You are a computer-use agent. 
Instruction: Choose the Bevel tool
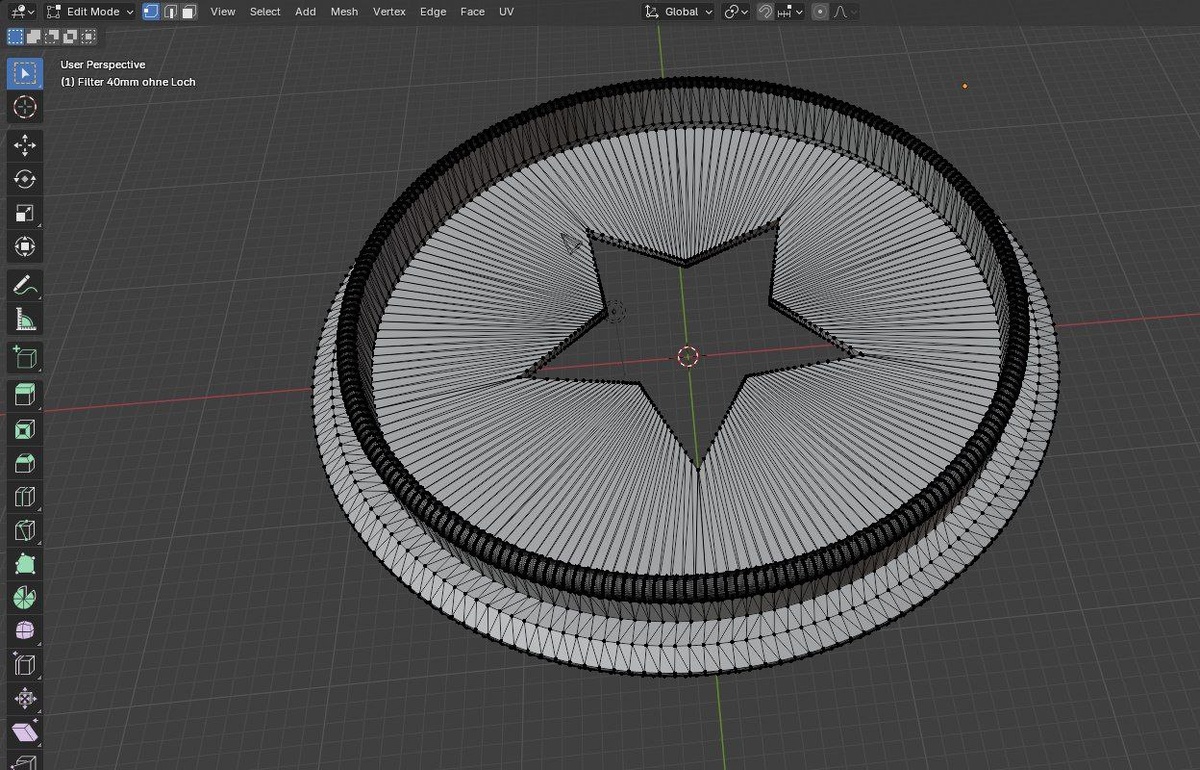[x=25, y=464]
